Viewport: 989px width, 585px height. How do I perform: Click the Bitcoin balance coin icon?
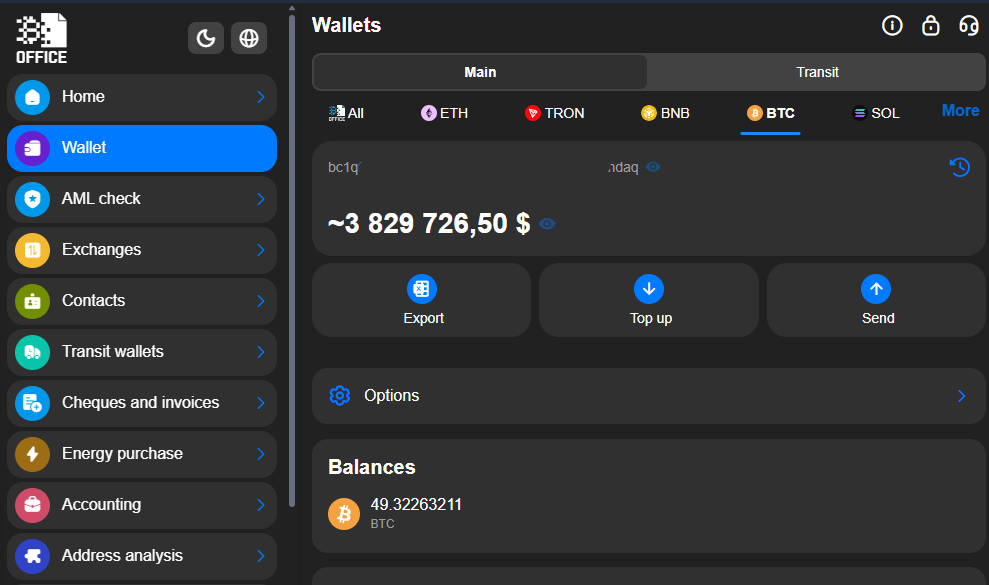(x=344, y=514)
